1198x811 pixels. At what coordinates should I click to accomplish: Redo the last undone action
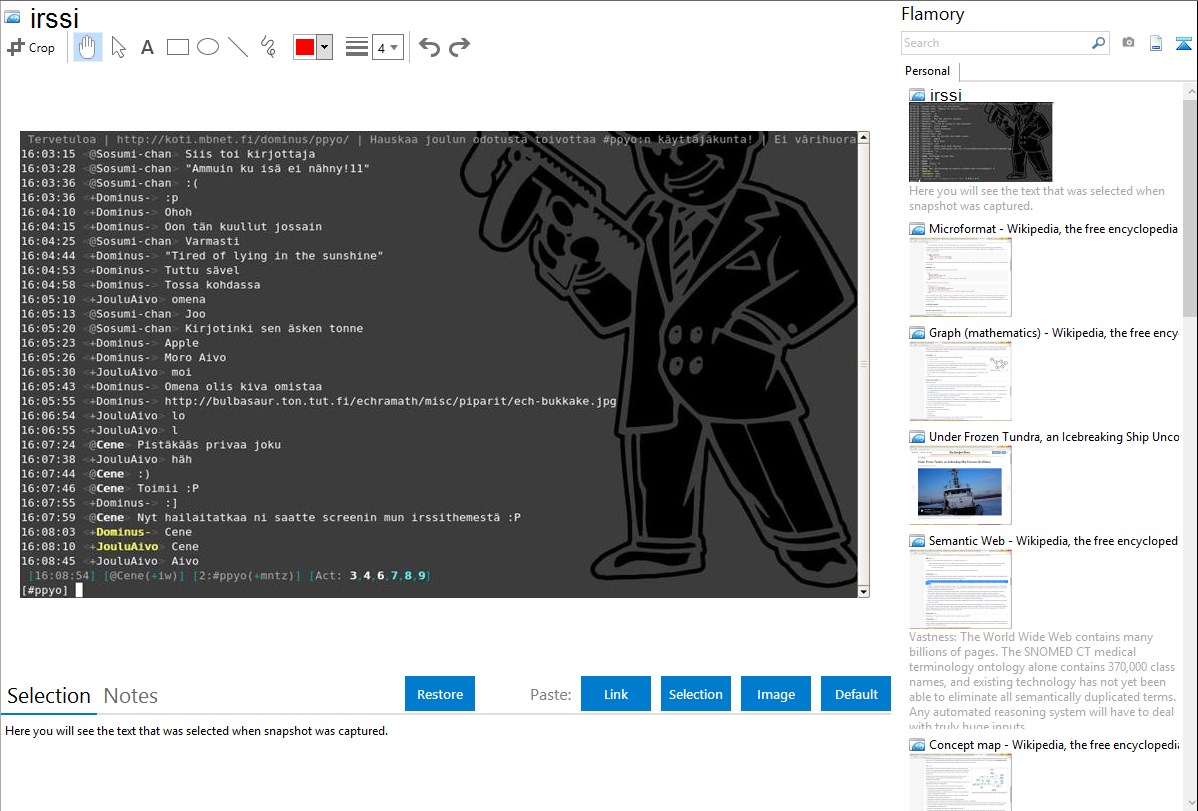(460, 47)
